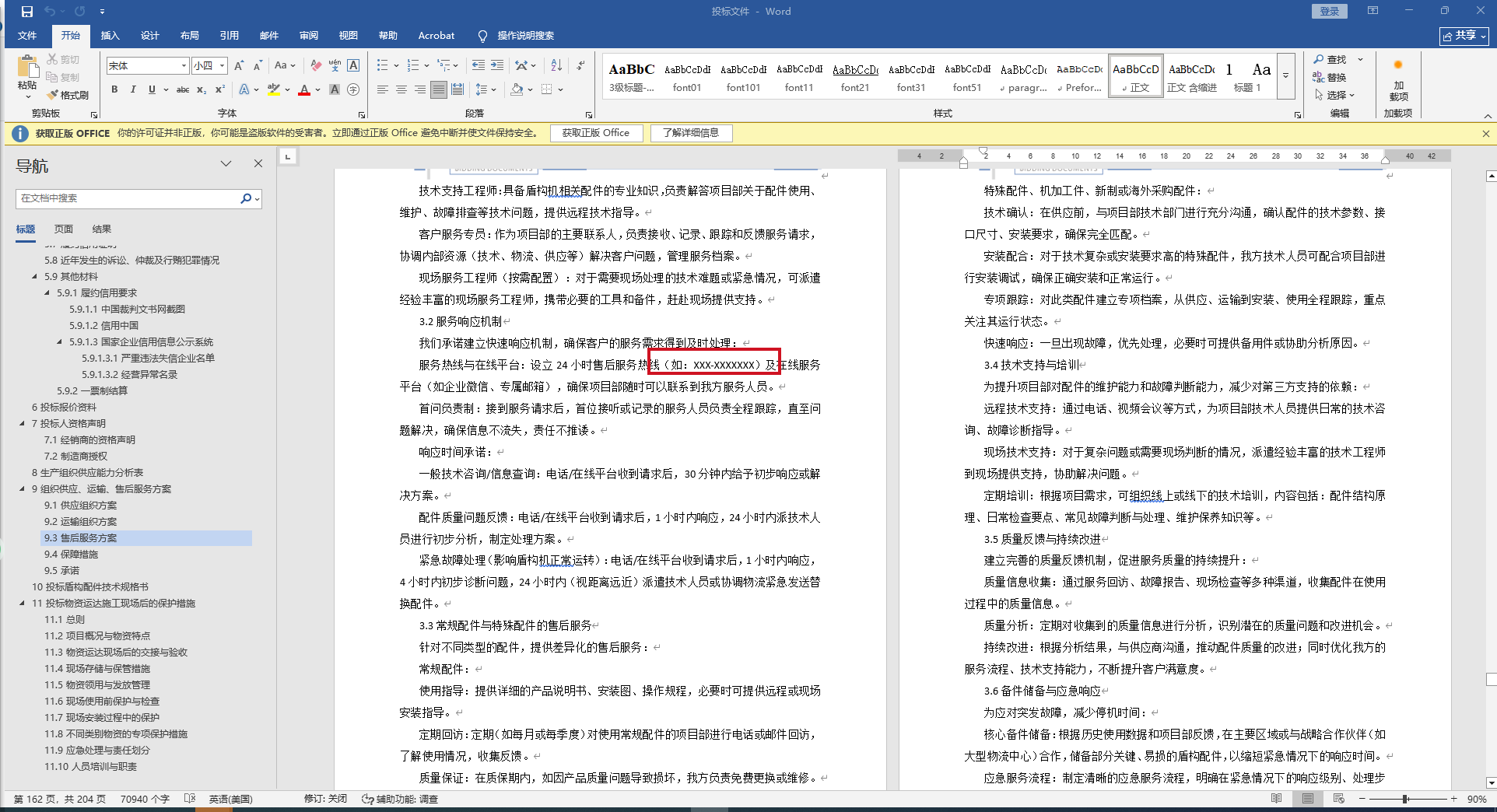Clear all formatting with the eraser icon
The image size is (1497, 812).
pyautogui.click(x=315, y=65)
